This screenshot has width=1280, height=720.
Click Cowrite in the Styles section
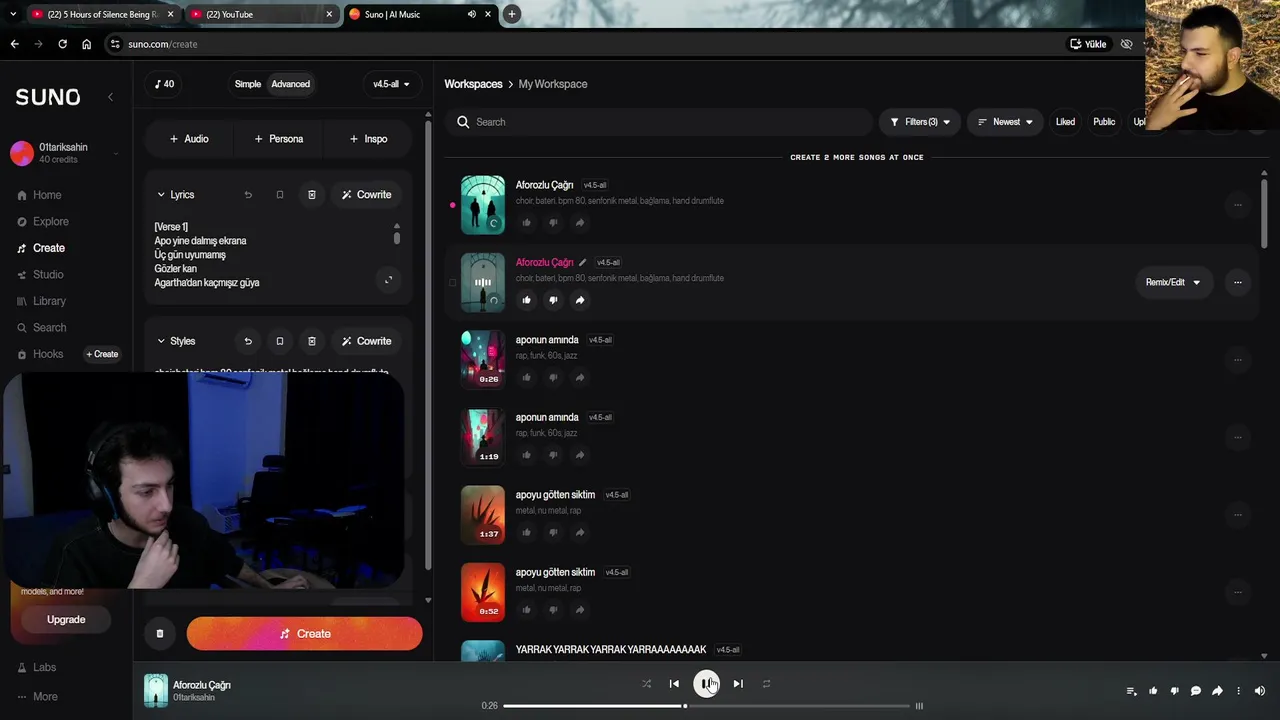[366, 341]
